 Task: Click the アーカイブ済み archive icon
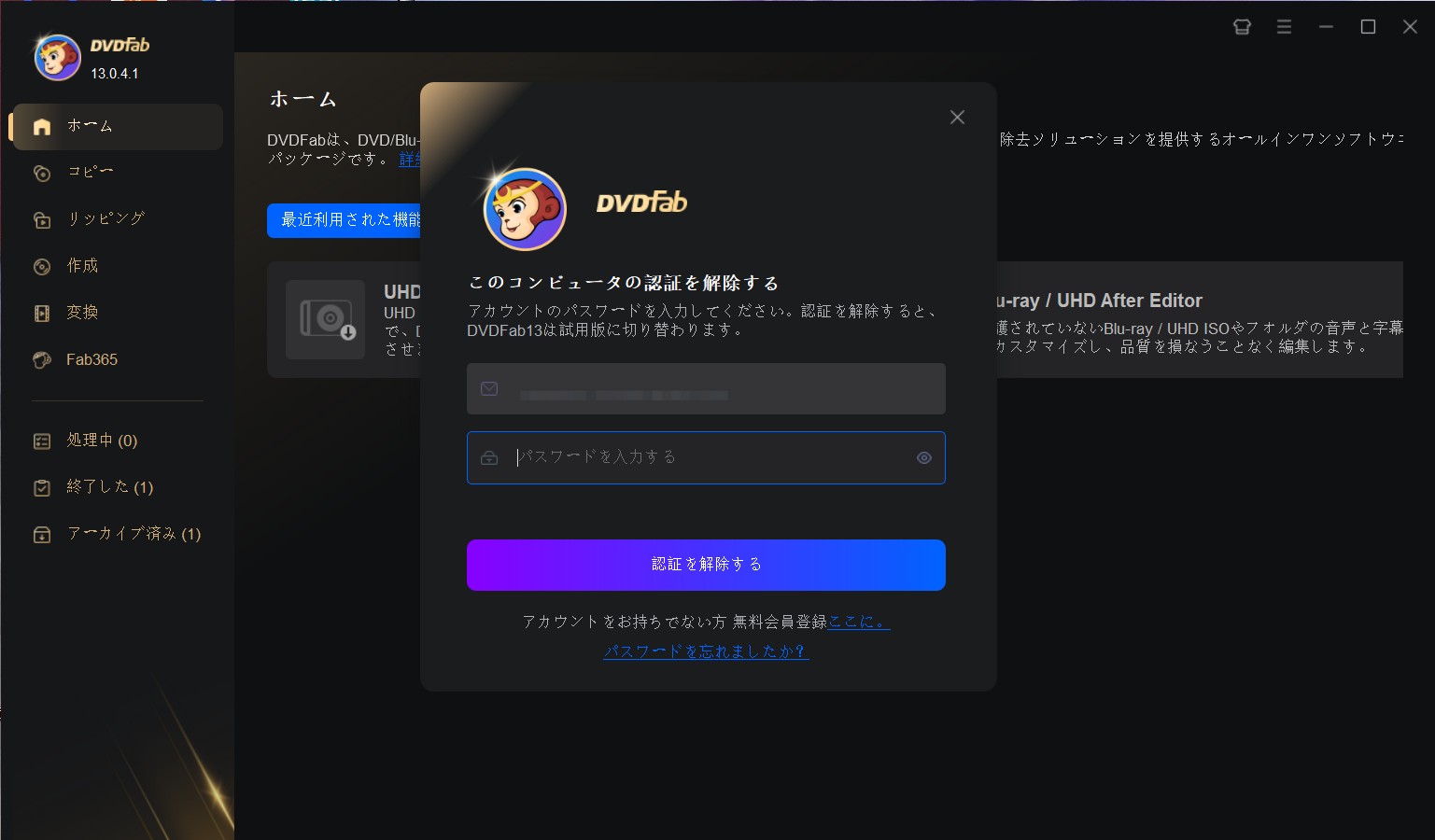pyautogui.click(x=42, y=535)
